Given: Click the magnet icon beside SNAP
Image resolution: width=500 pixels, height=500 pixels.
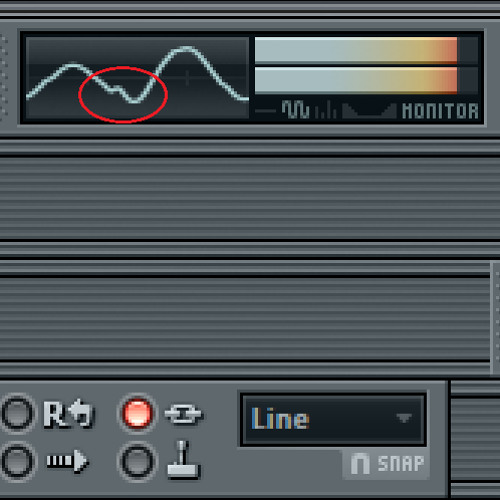Looking at the screenshot, I should coord(360,463).
